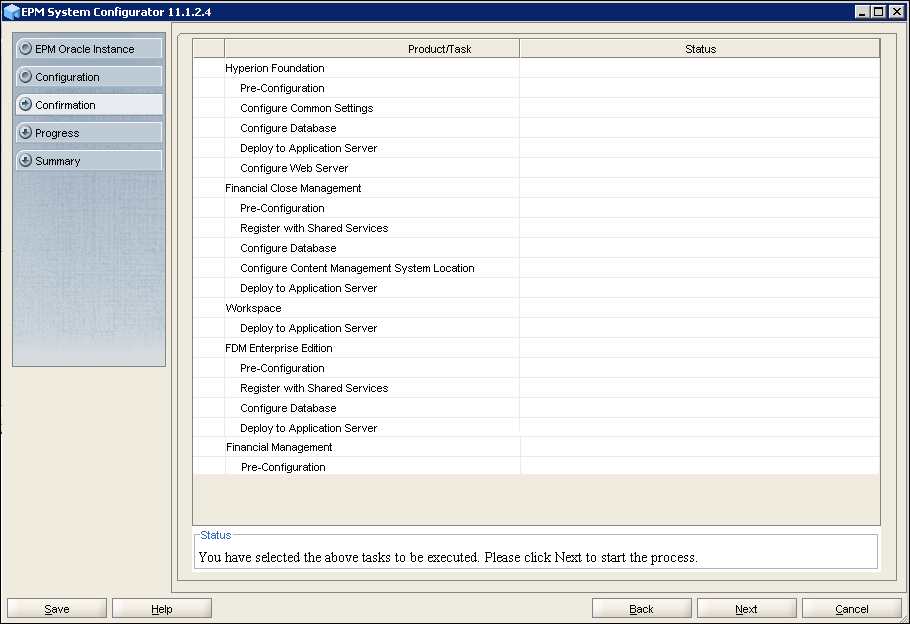Screen dimensions: 910x624
Task: Click the Save button
Action: [x=57, y=608]
